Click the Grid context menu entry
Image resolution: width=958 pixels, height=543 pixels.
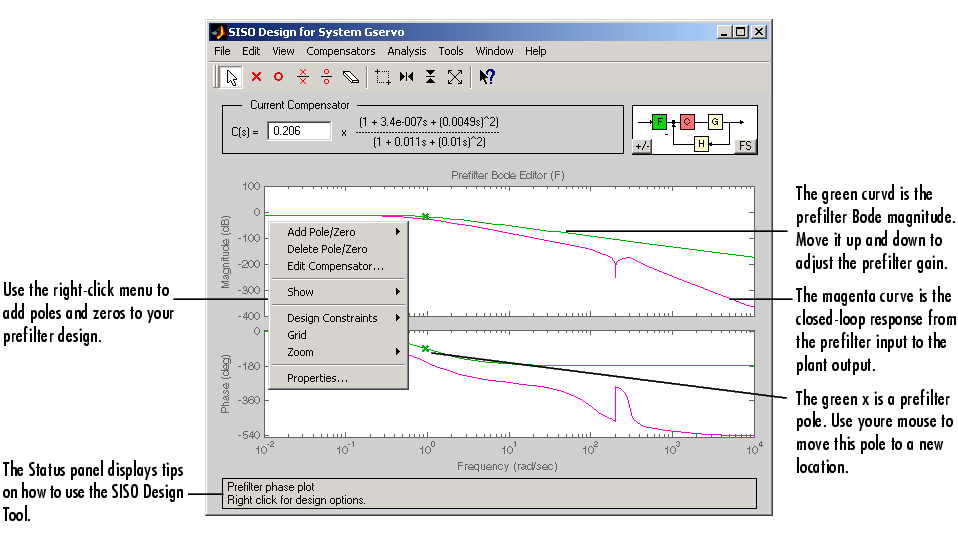coord(297,335)
